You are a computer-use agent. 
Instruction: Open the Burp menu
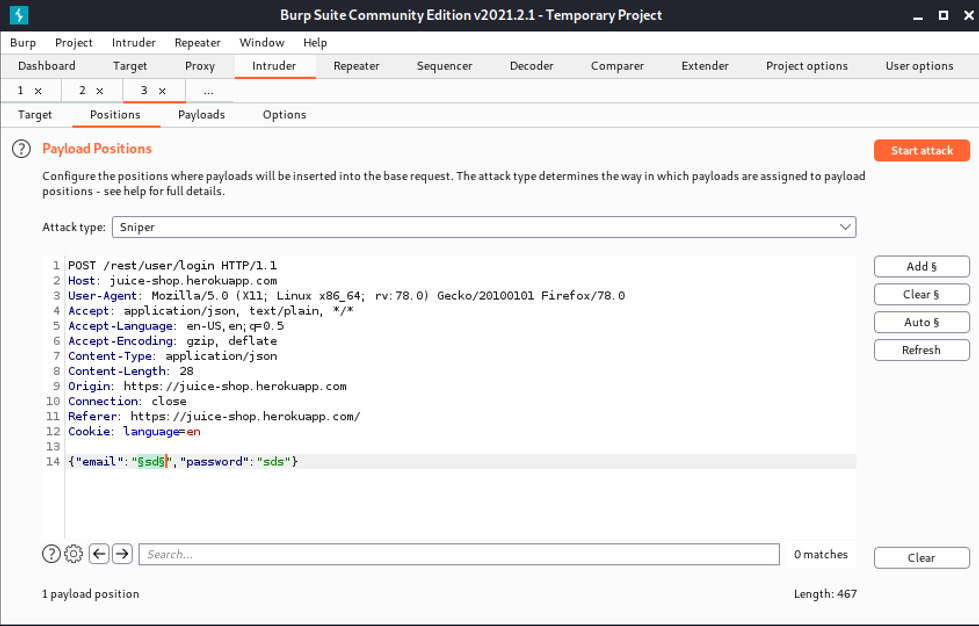[23, 42]
